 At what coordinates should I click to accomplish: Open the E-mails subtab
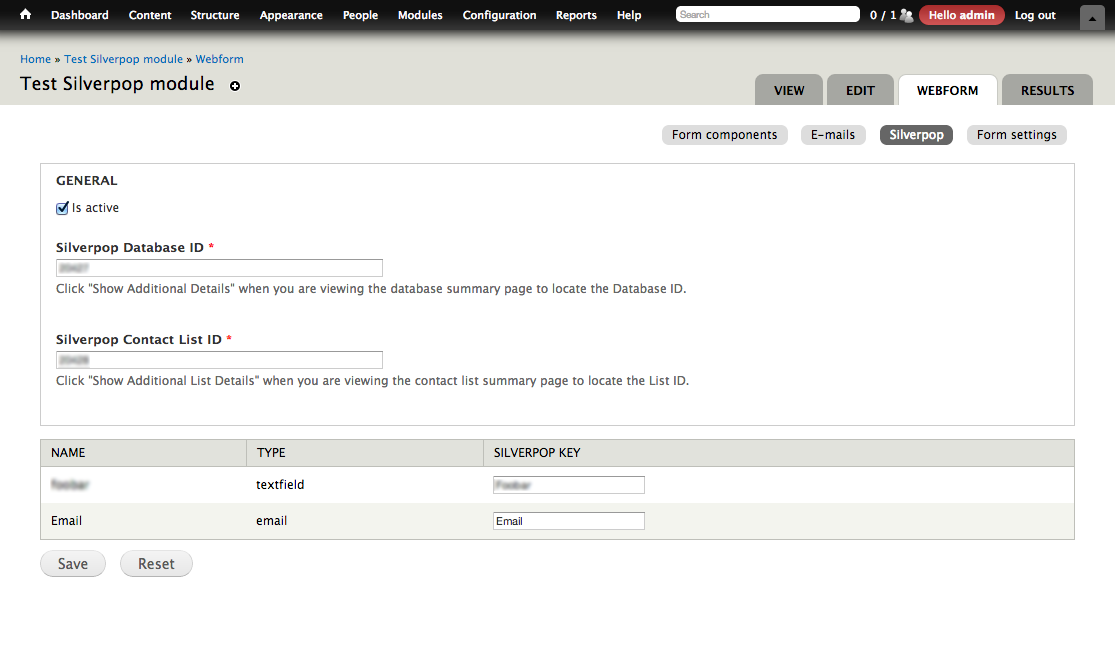833,135
